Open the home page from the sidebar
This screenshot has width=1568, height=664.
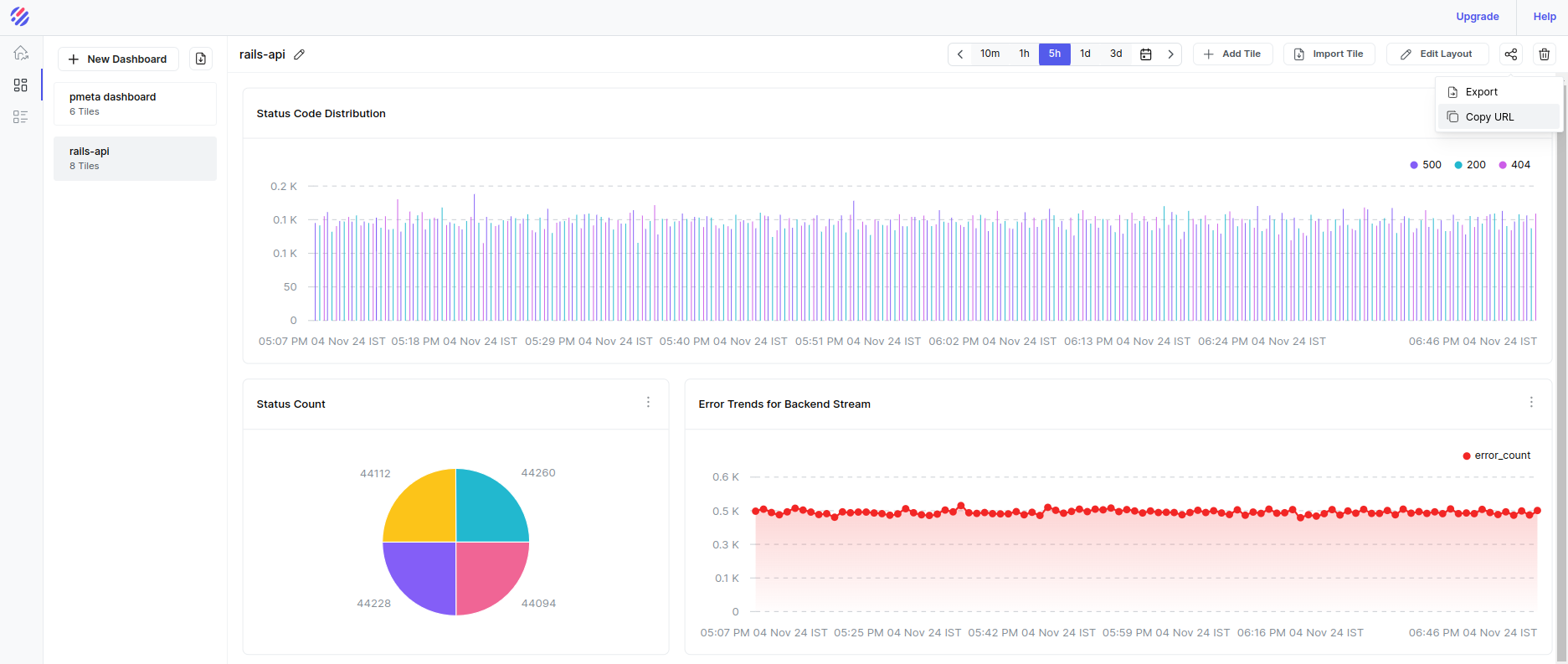(x=21, y=53)
